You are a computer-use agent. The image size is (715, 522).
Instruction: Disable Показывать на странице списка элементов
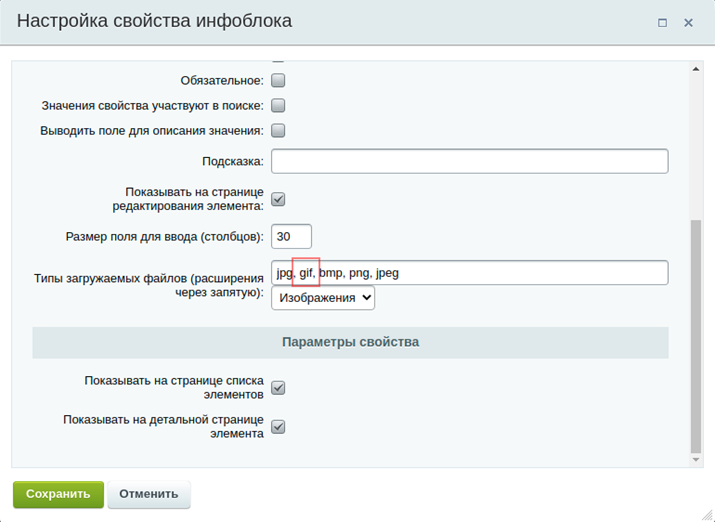[279, 388]
